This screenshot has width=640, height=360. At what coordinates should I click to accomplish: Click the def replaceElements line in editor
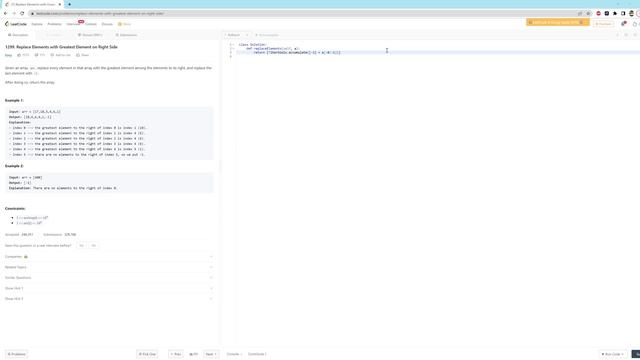pos(273,49)
